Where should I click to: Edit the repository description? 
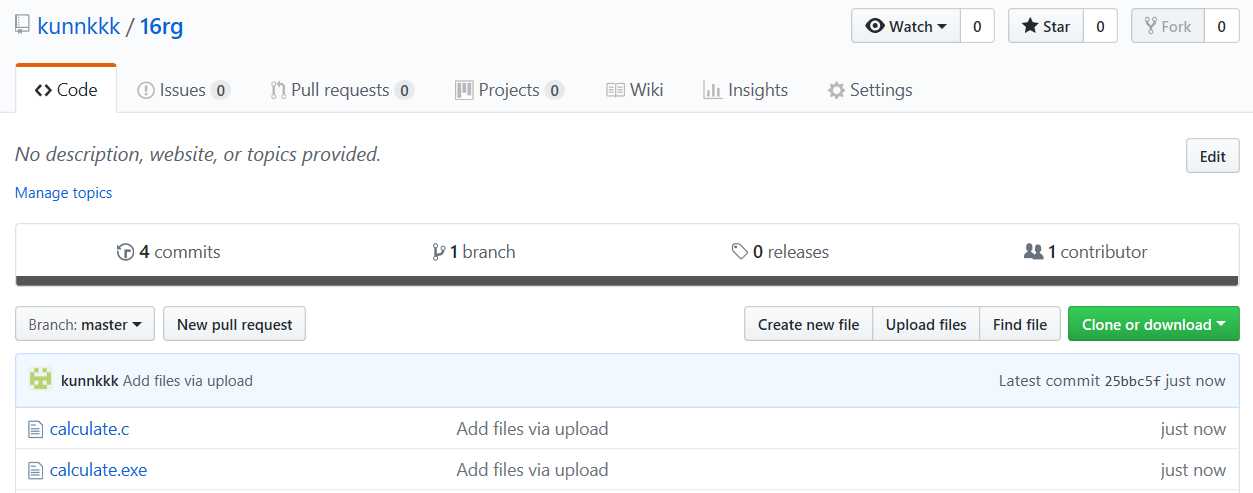[1213, 156]
